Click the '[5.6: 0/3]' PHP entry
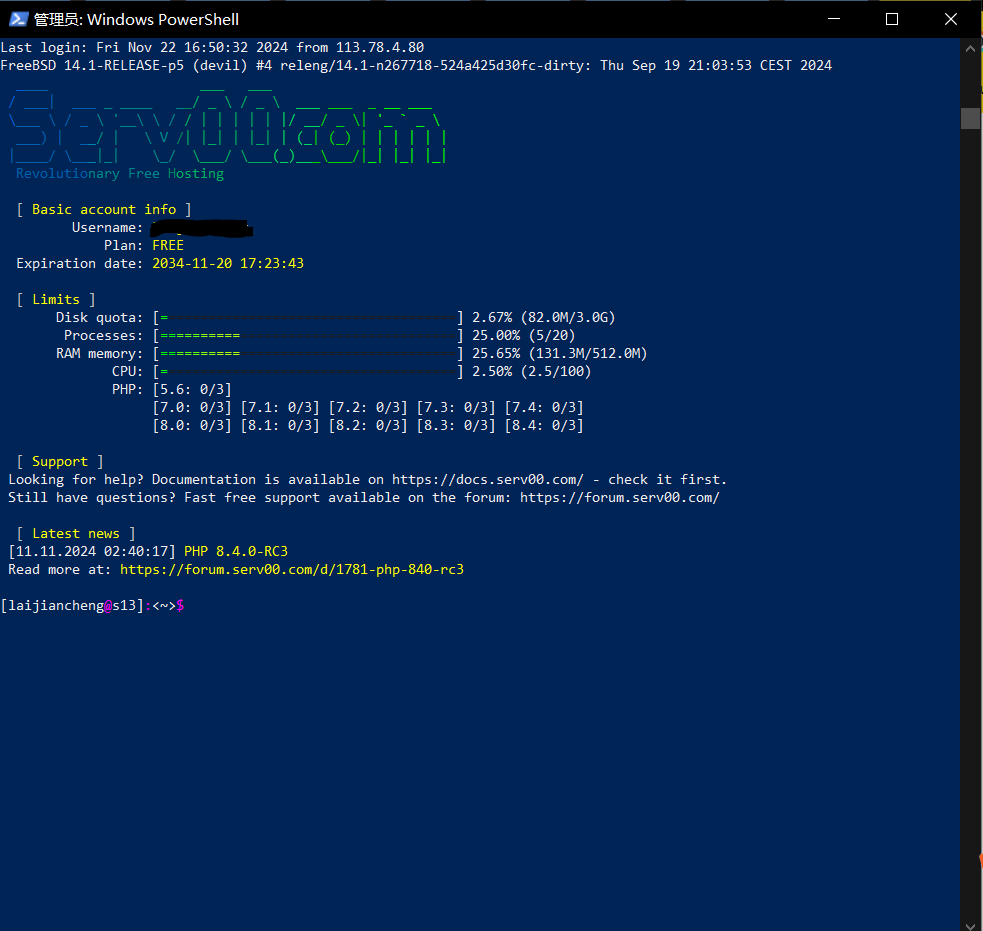 [x=192, y=390]
